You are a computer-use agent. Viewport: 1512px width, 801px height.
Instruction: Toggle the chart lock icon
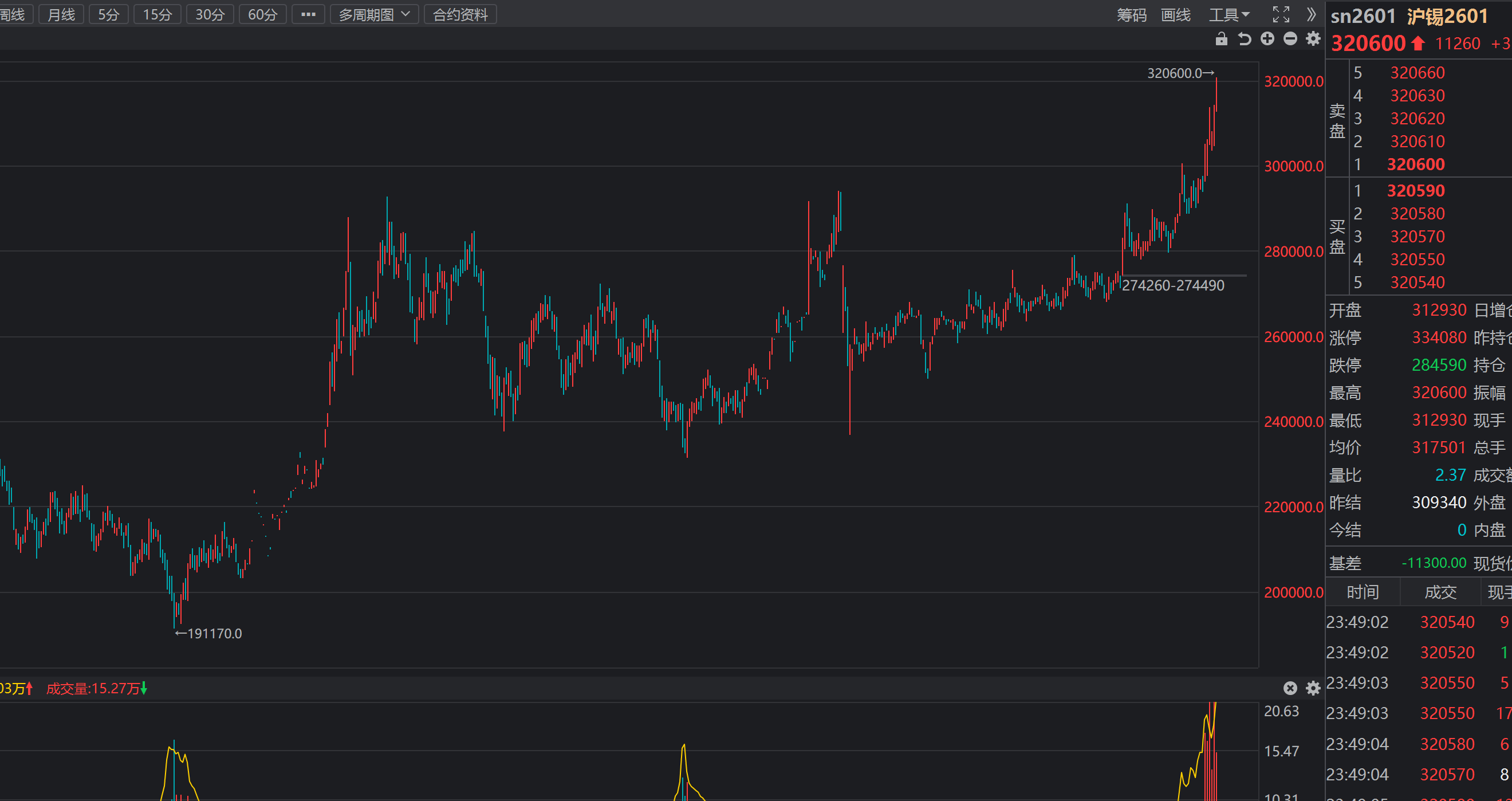[1221, 40]
